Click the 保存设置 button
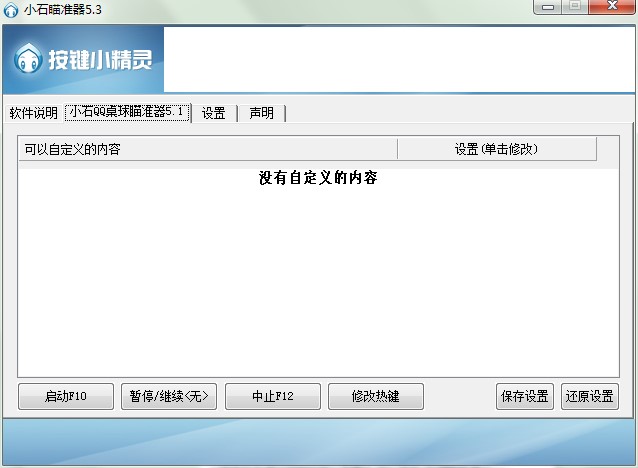 pyautogui.click(x=525, y=396)
